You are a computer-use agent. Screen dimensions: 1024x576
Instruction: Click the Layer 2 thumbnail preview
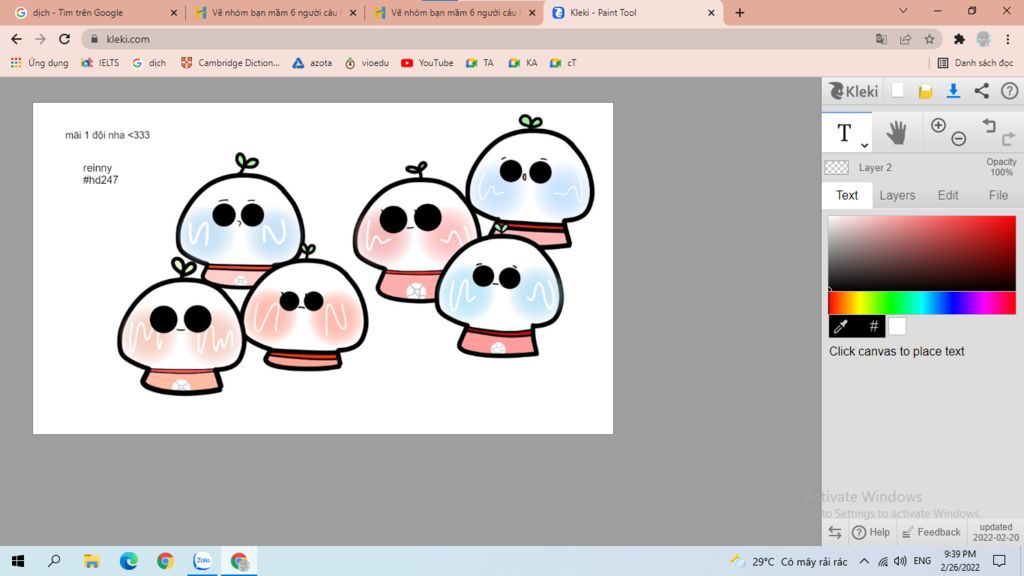837,168
